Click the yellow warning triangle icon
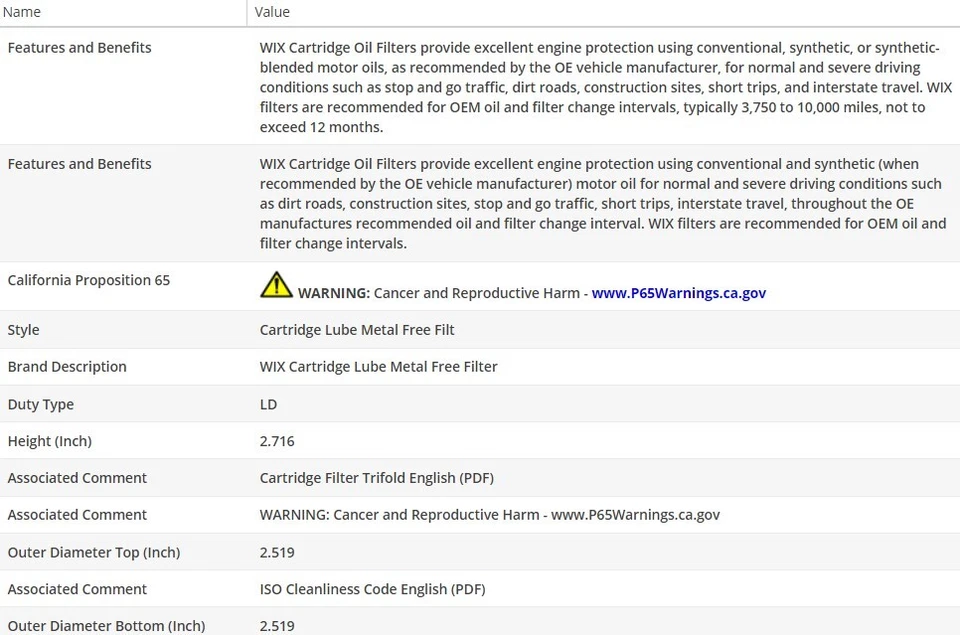Viewport: 960px width, 635px height. pos(276,285)
